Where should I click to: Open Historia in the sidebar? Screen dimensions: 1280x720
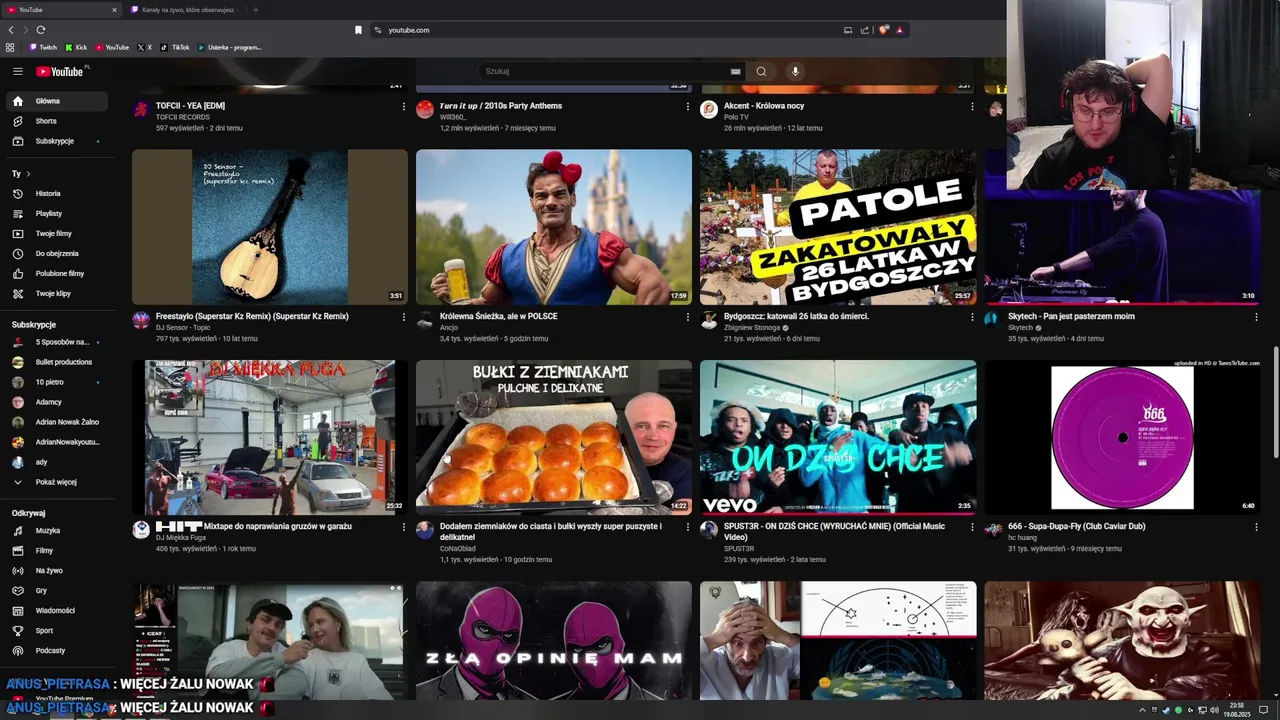click(x=56, y=193)
